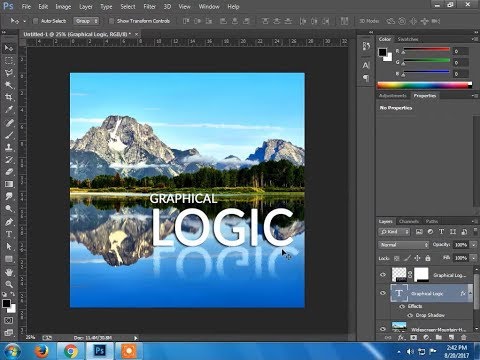Open the Window menu
This screenshot has width=480, height=360.
[x=209, y=7]
